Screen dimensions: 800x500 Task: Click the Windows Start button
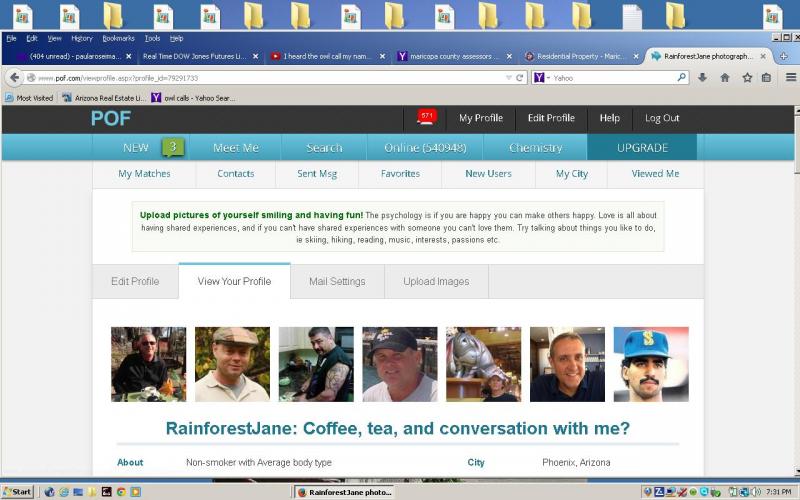(17, 492)
